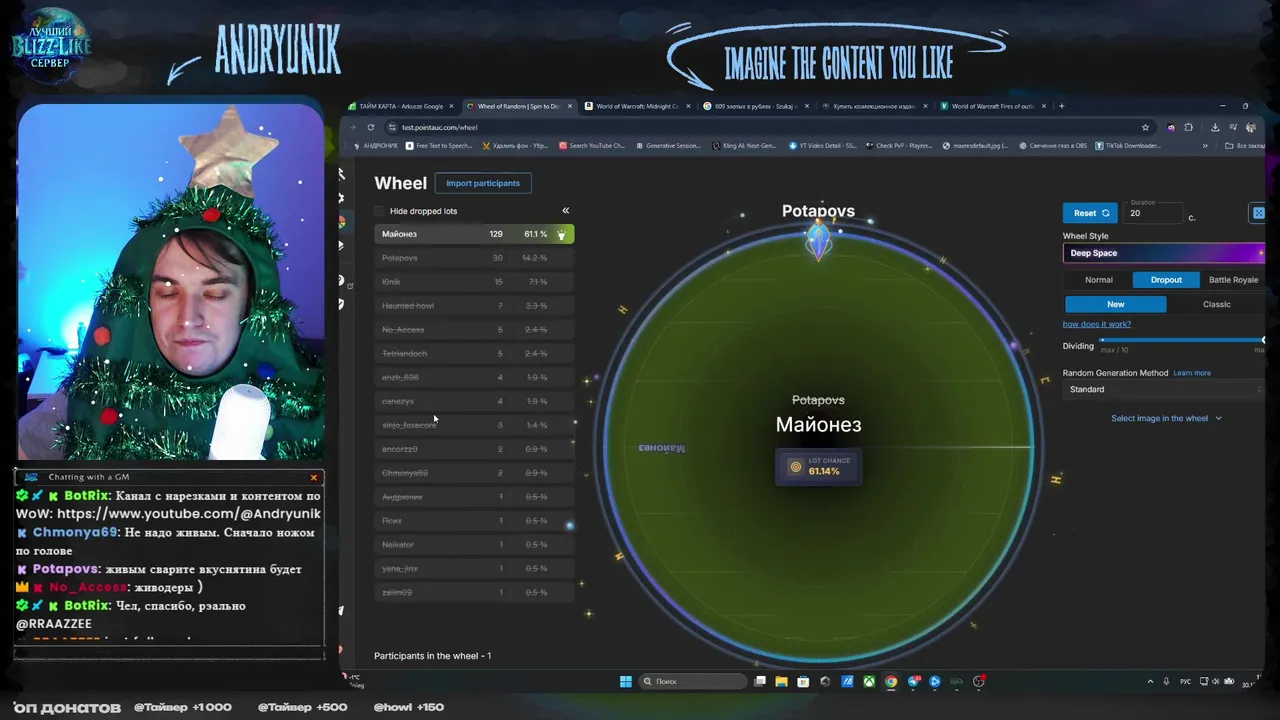Viewport: 1280px width, 720px height.
Task: Open the Windows Start menu
Action: tap(626, 682)
